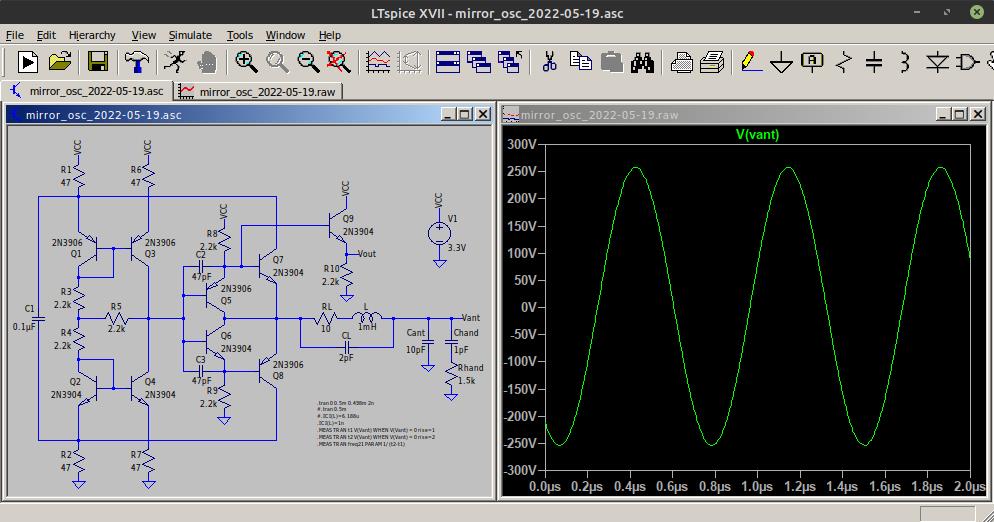
Task: Click the 1mH inductor value
Action: point(367,327)
